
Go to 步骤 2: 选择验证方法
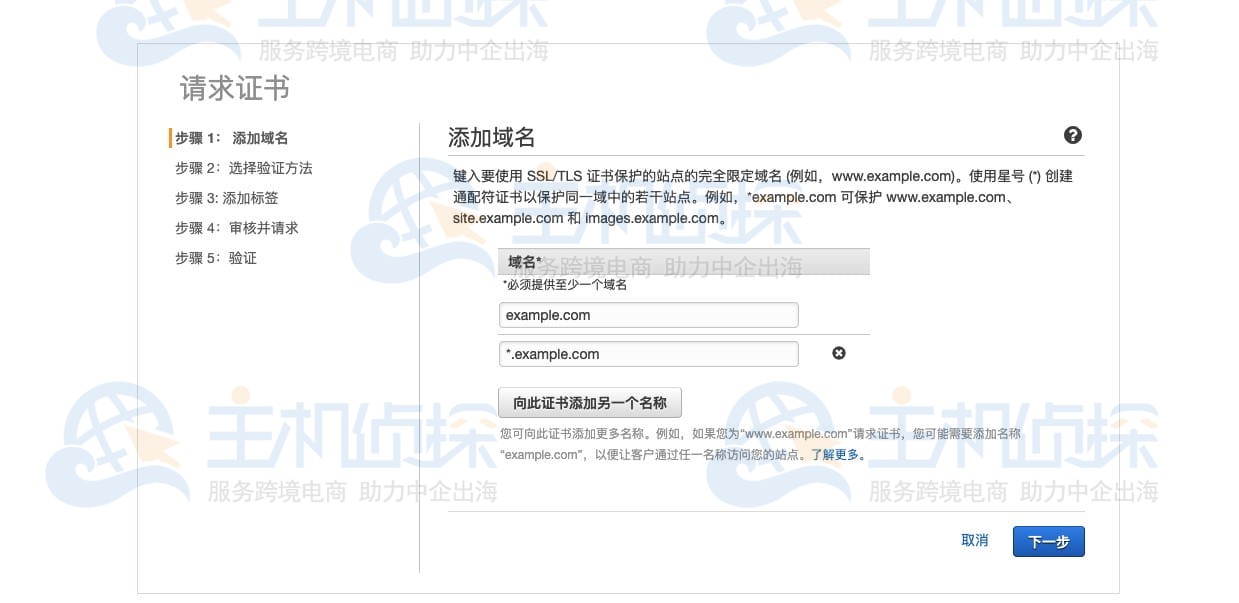(x=244, y=168)
